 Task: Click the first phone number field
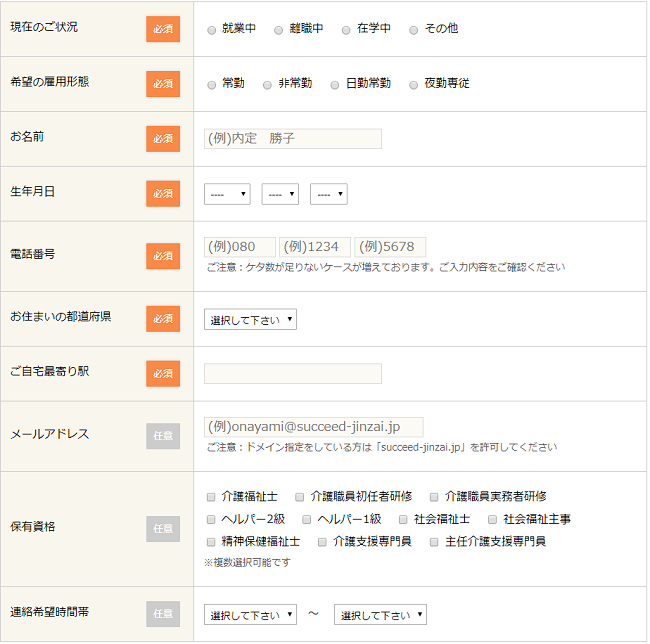coord(240,247)
